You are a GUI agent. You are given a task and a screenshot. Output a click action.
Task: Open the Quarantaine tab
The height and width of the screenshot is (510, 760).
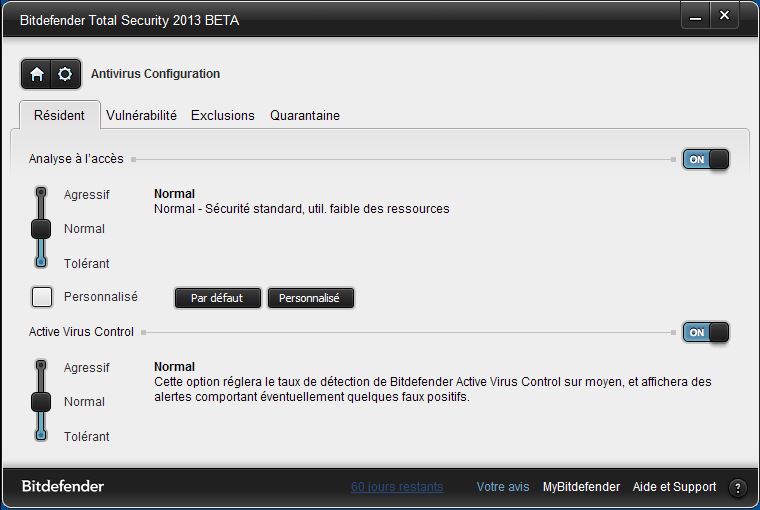tap(305, 115)
